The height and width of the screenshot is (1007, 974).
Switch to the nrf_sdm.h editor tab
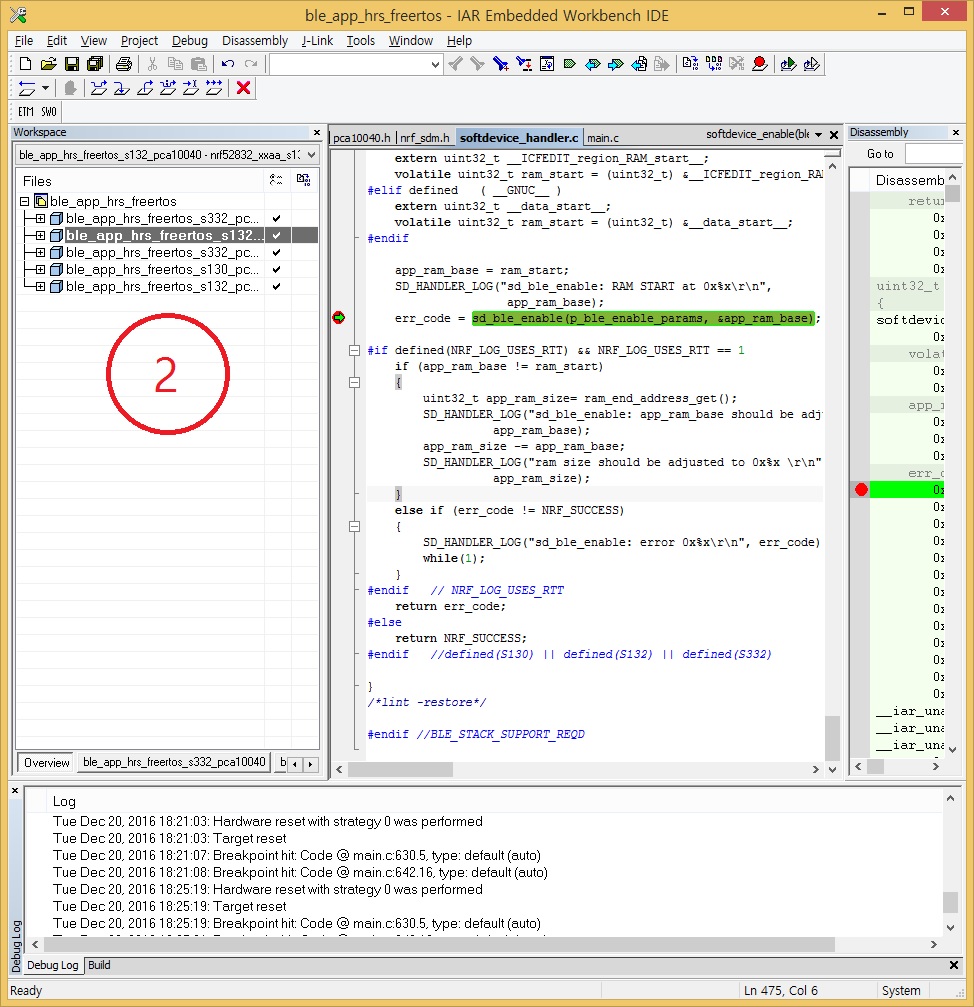click(425, 138)
